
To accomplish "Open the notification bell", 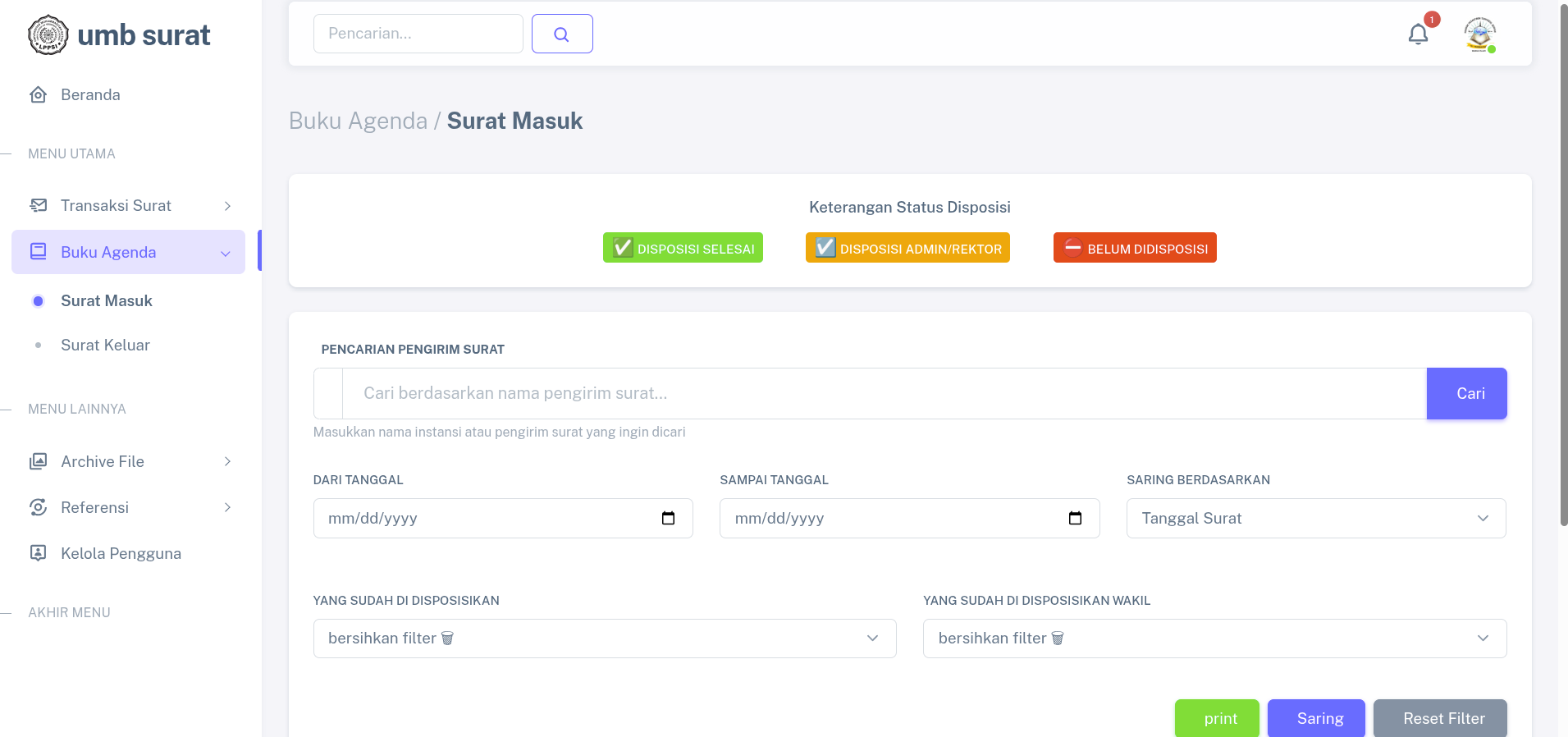I will (x=1418, y=34).
